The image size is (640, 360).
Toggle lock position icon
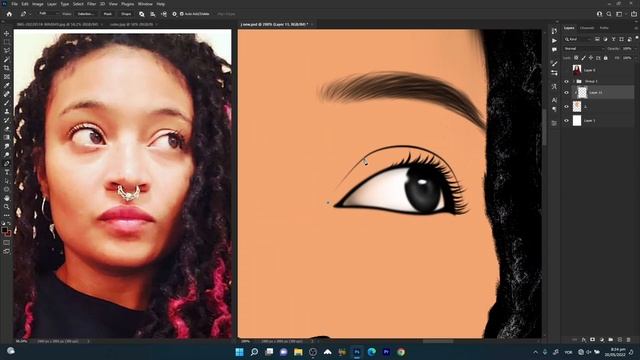pyautogui.click(x=591, y=58)
